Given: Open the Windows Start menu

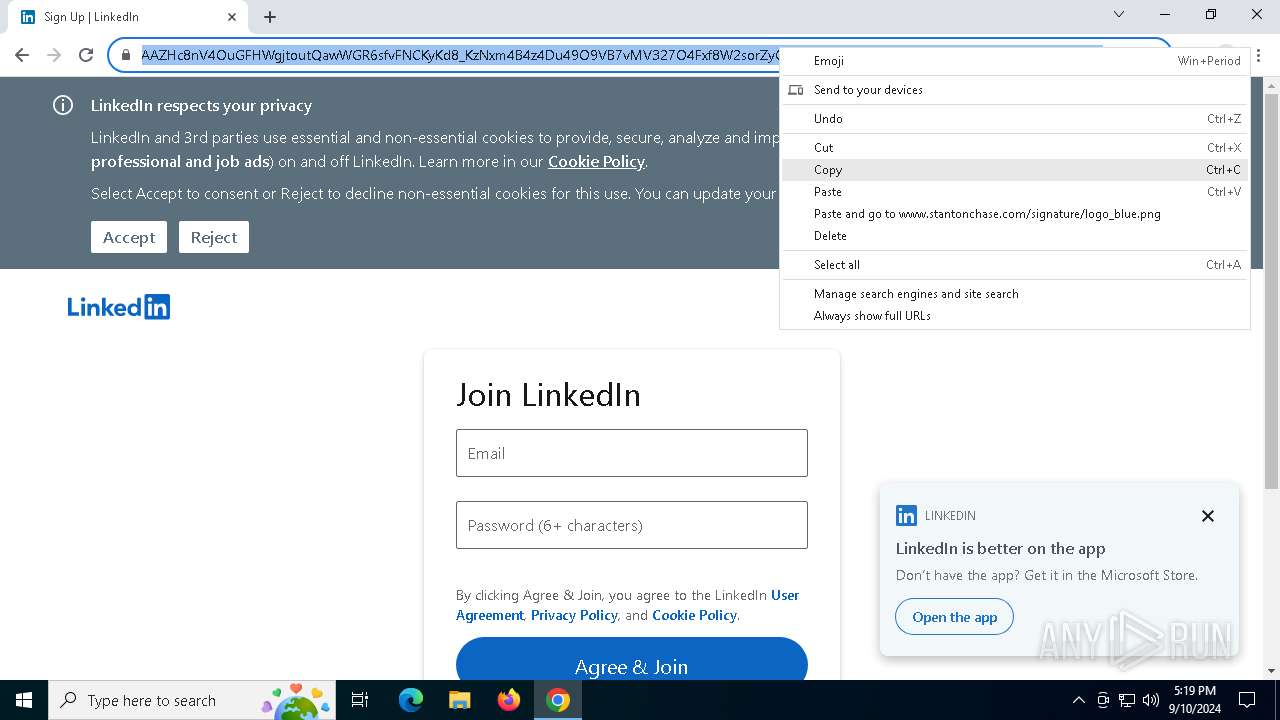Looking at the screenshot, I should [24, 700].
